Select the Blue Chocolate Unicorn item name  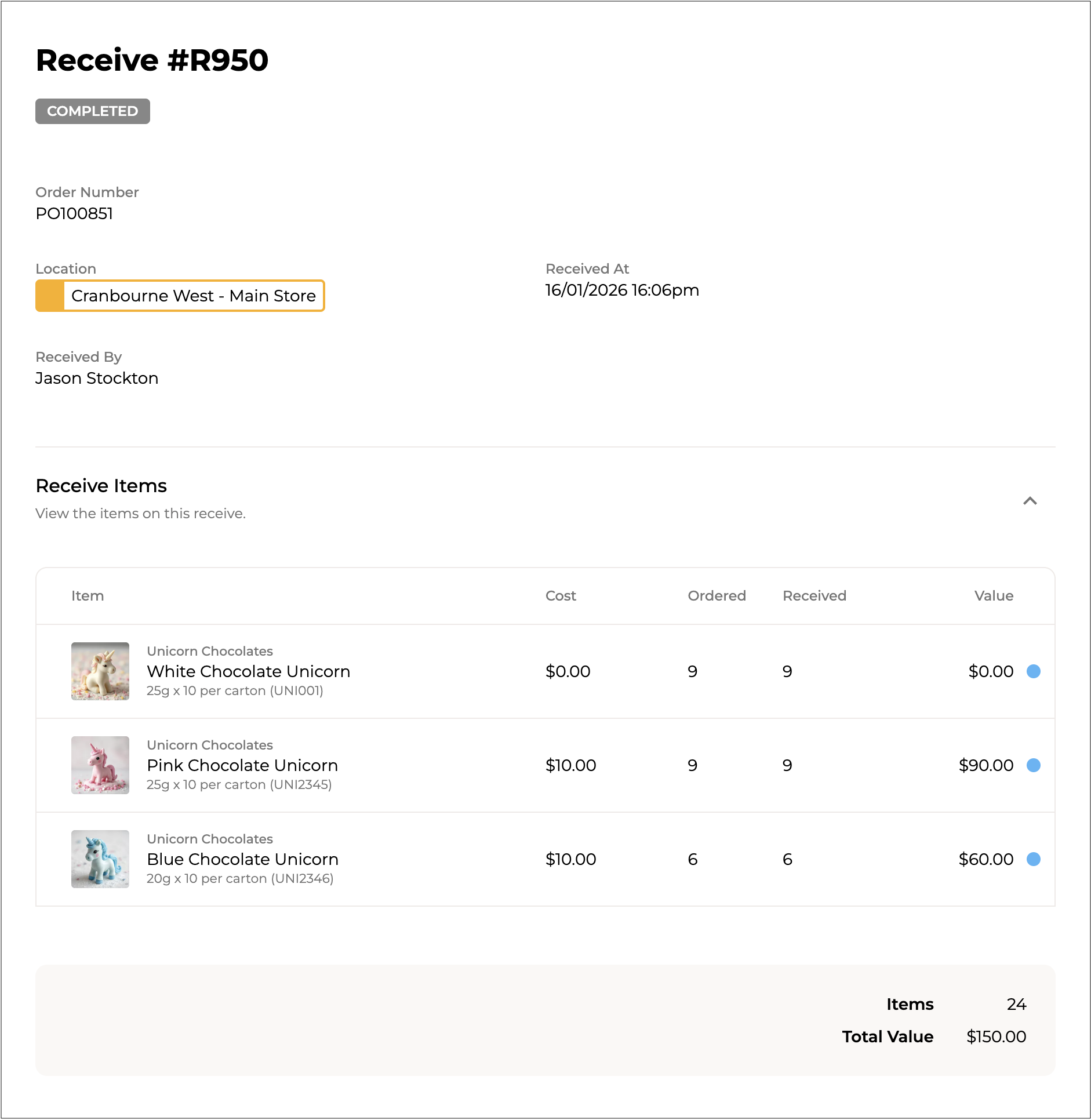point(242,859)
